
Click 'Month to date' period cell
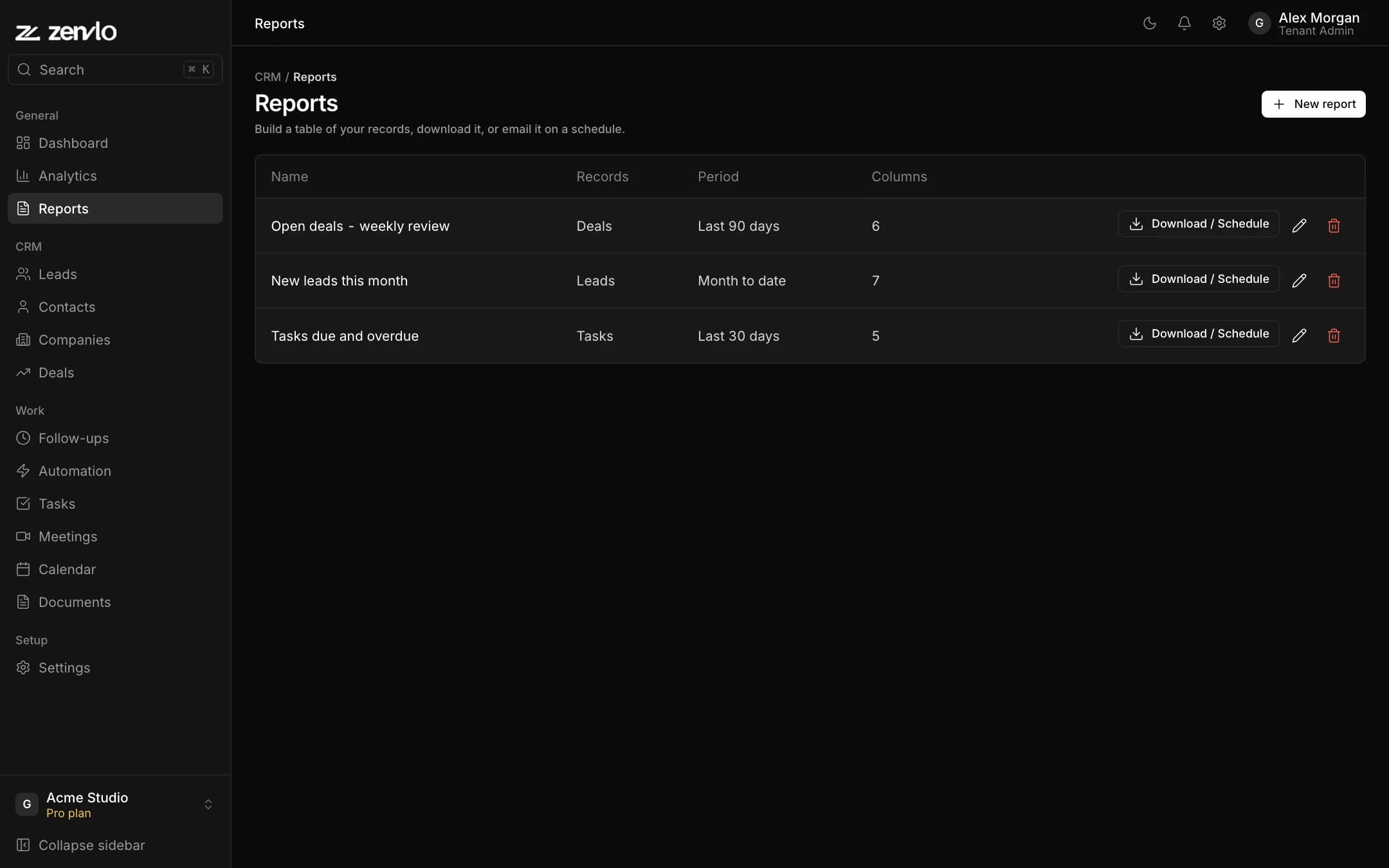pyautogui.click(x=741, y=281)
